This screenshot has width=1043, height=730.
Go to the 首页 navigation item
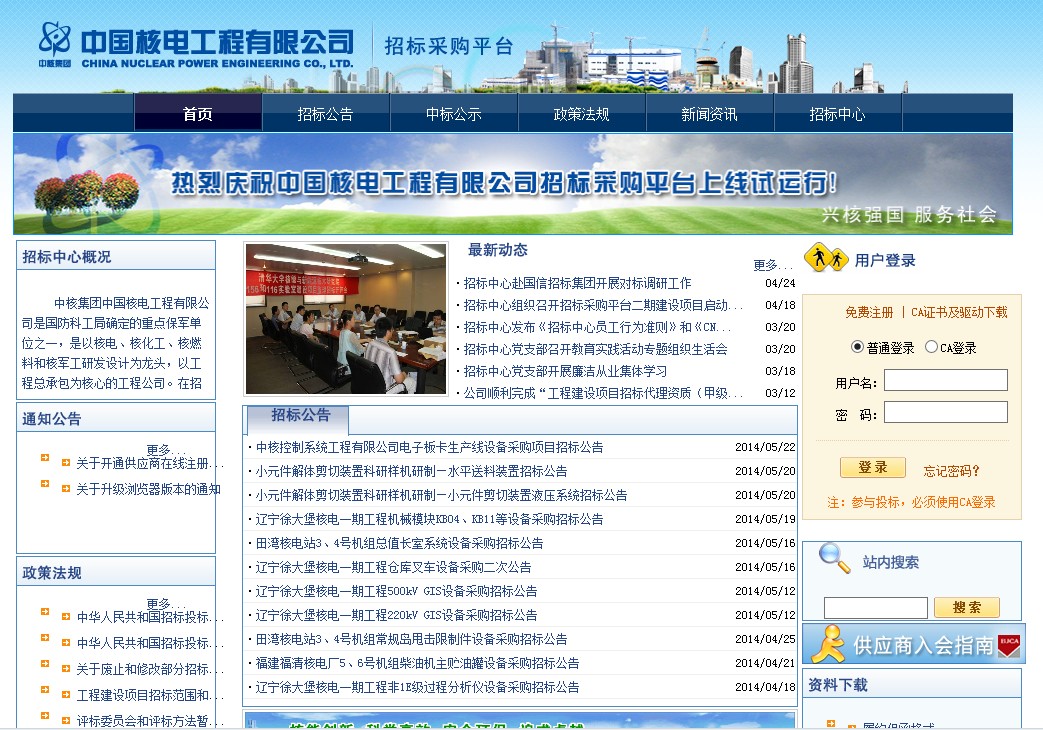pos(198,114)
